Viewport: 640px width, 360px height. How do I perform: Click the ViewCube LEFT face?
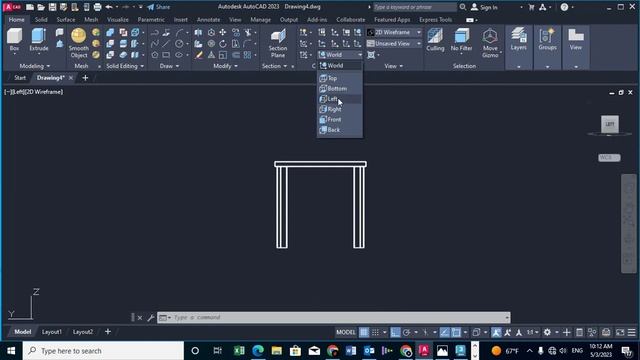[610, 124]
